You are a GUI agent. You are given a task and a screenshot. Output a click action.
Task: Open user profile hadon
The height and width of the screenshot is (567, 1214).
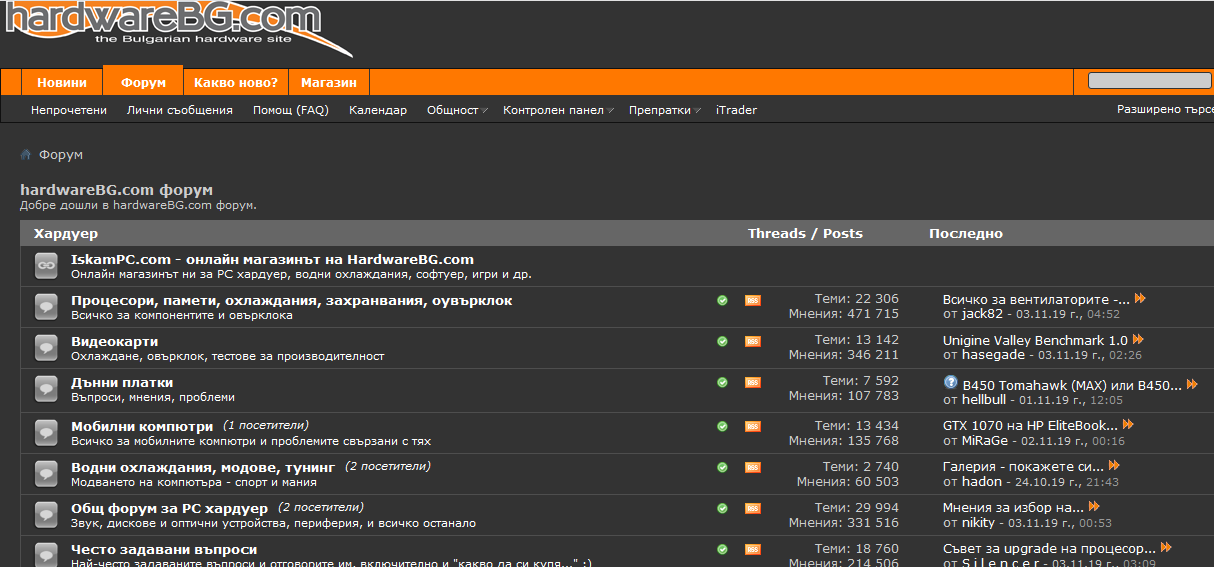pyautogui.click(x=982, y=481)
